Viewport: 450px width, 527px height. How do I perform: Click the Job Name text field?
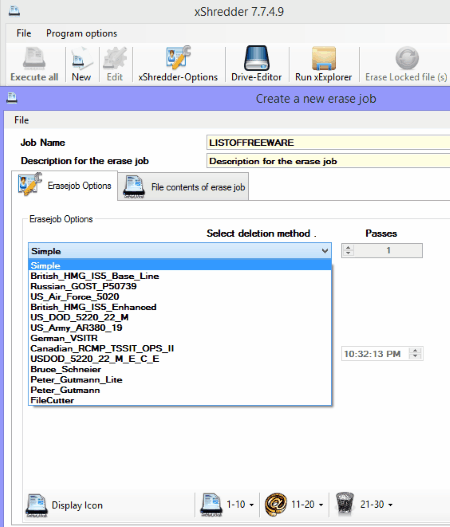pos(328,143)
